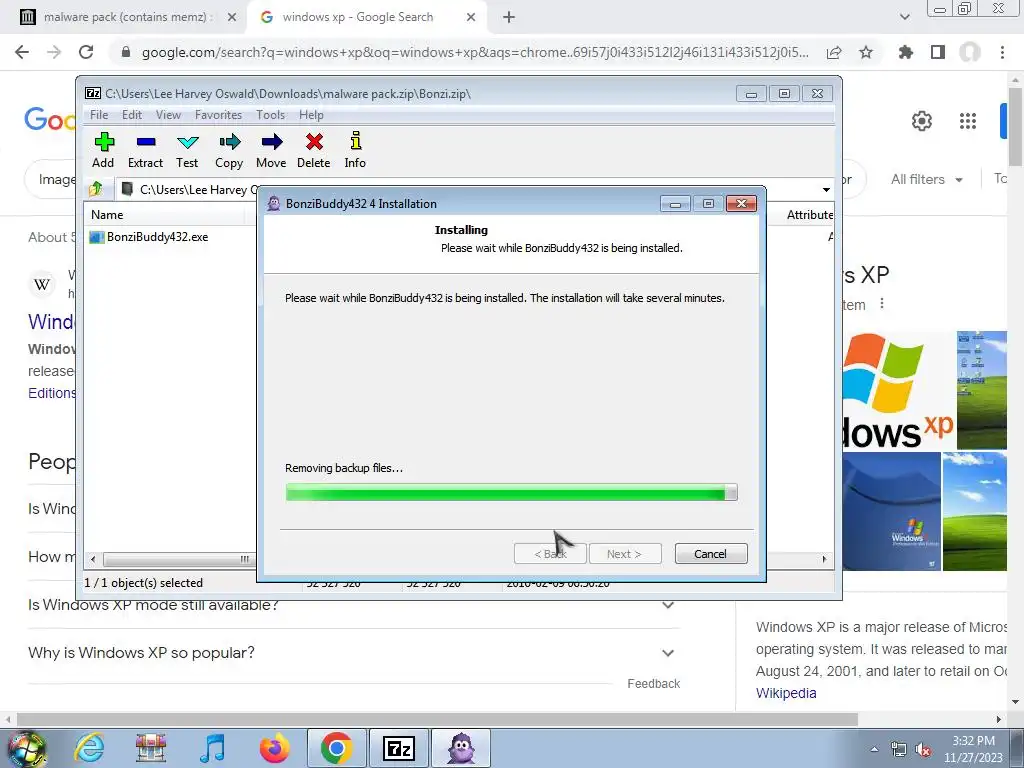The width and height of the screenshot is (1024, 768).
Task: Click the share page icon in address bar
Action: (x=834, y=52)
